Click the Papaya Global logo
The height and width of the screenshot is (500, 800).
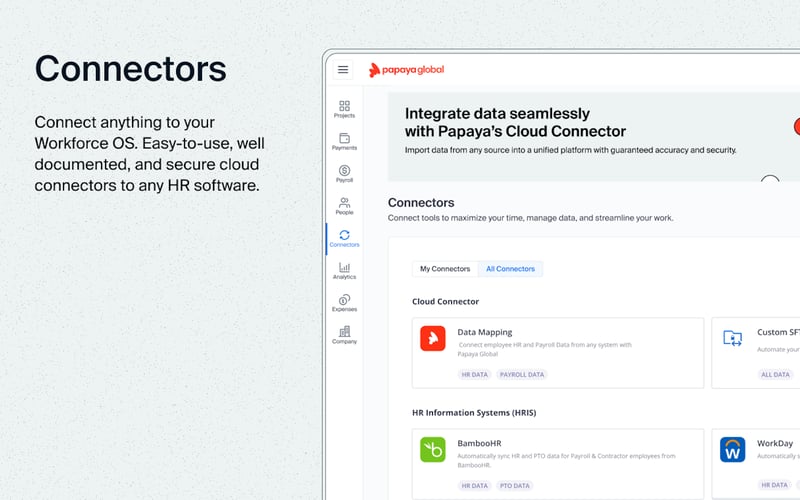click(406, 70)
